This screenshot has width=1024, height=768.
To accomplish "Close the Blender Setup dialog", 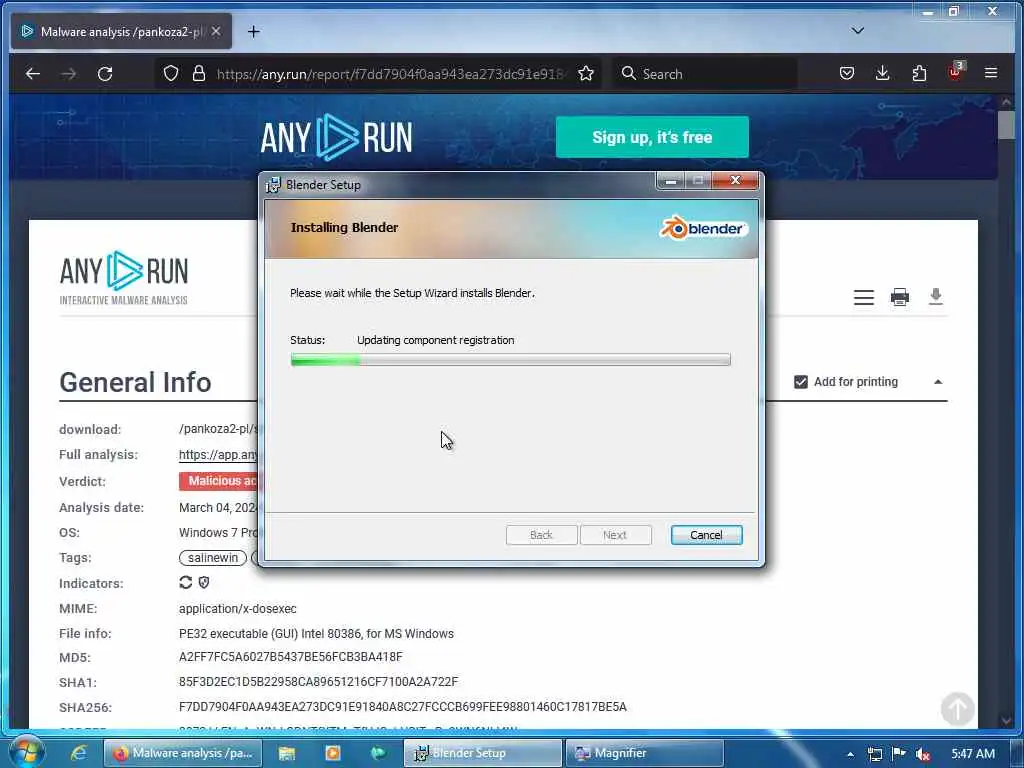I will tap(735, 181).
